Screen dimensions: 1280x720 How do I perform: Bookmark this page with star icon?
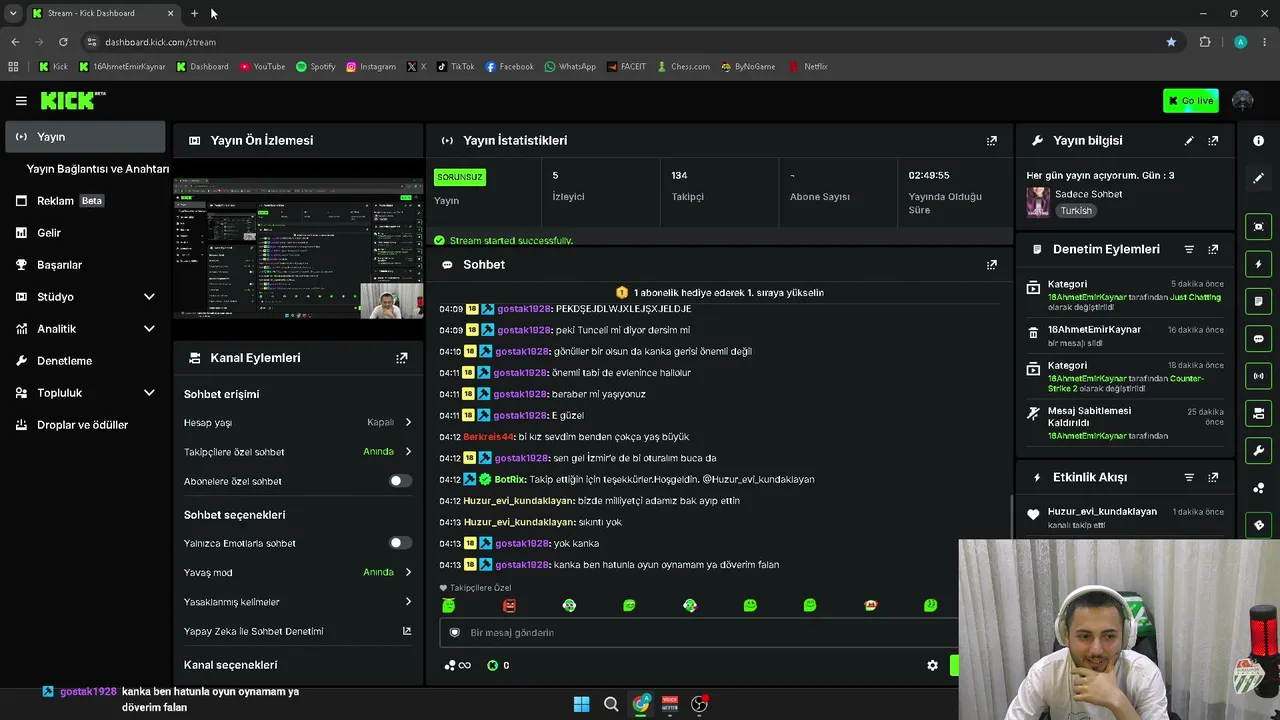pyautogui.click(x=1171, y=42)
